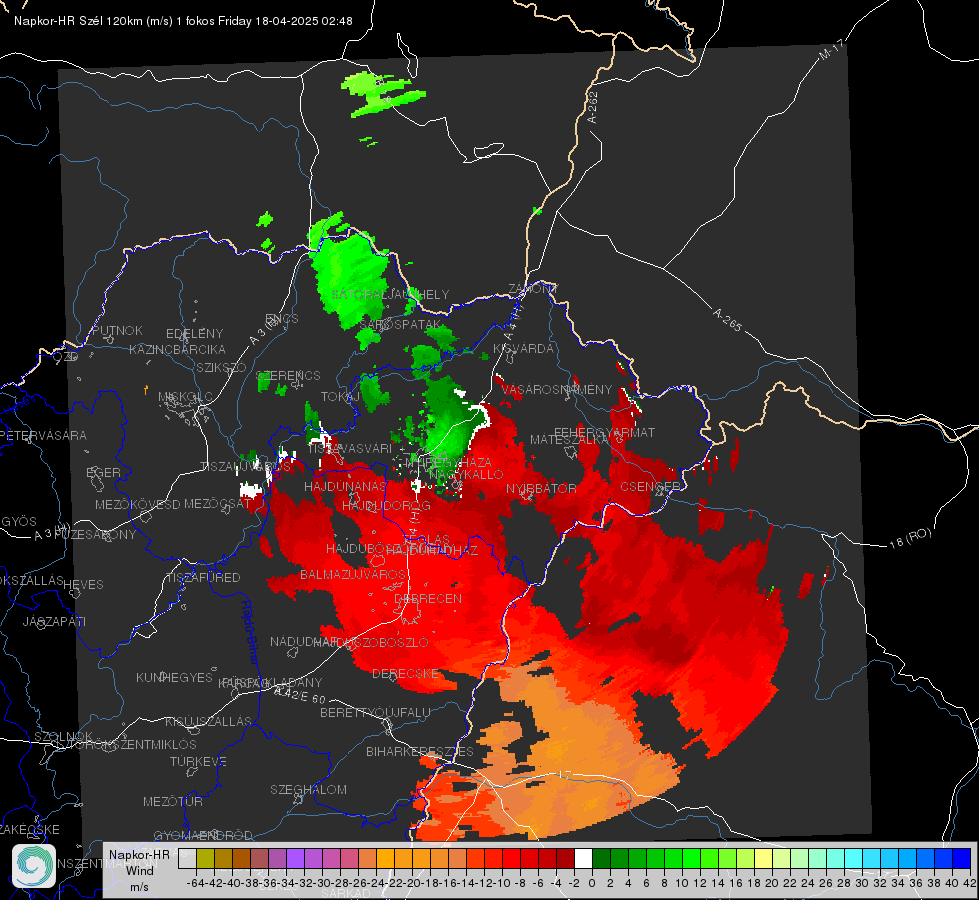Click the '18 (RO)' road label
This screenshot has width=979, height=900.
910,538
